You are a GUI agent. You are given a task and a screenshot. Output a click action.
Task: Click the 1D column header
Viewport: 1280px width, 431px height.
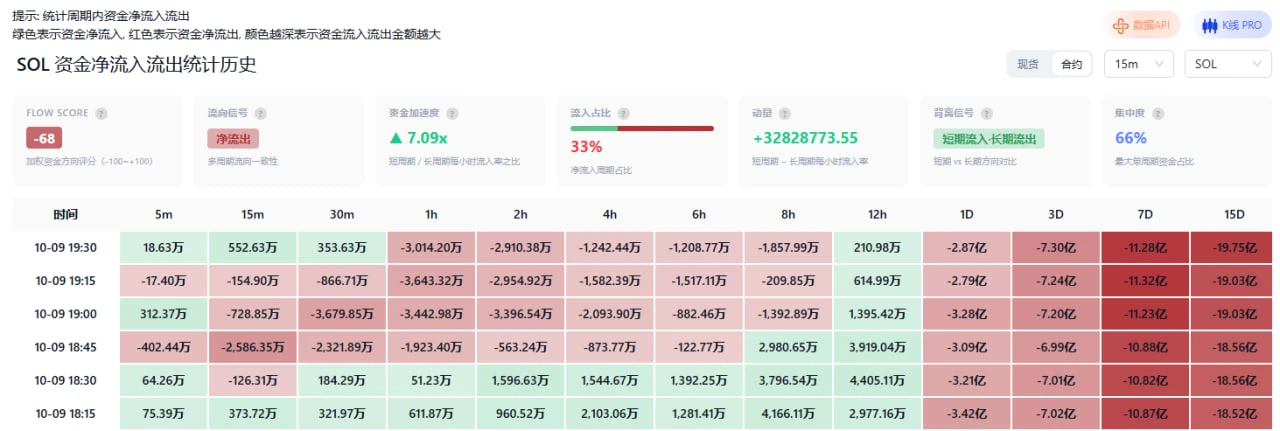point(966,214)
